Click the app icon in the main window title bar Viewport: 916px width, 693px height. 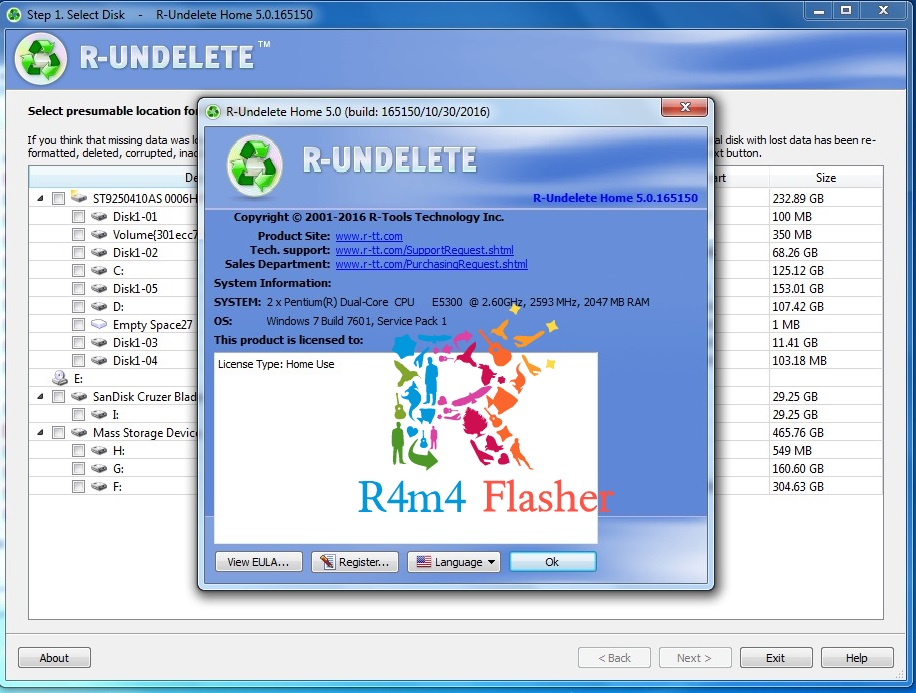(x=14, y=15)
